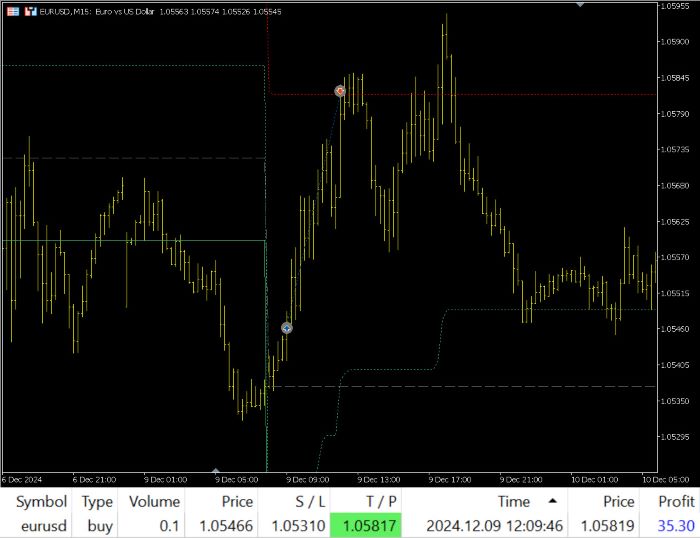Click the 1.05900 price scale label

675,42
